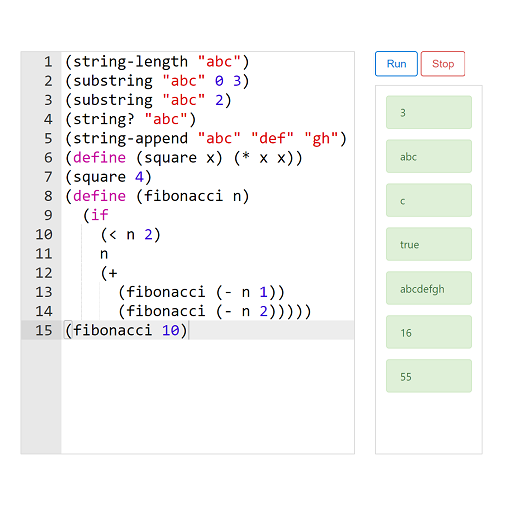Click the lone 'n' on line 11

pyautogui.click(x=104, y=254)
